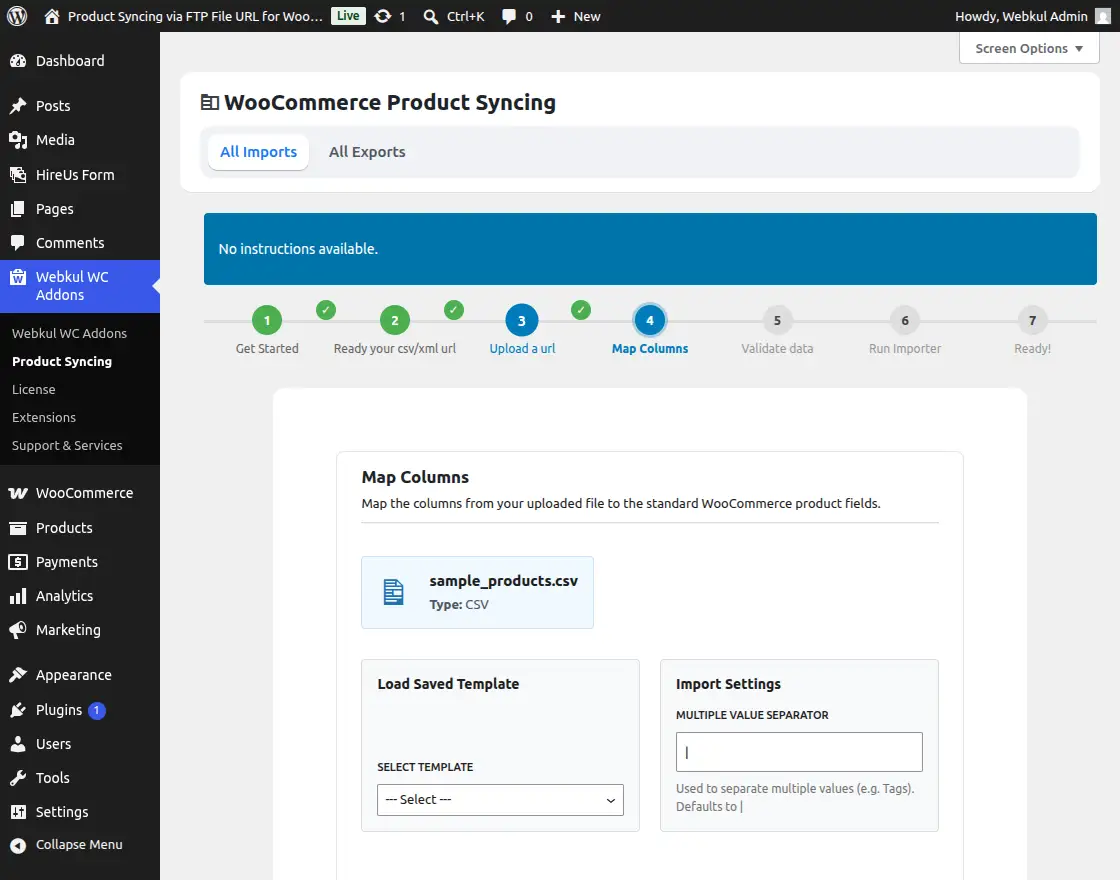Open the Select Template dropdown

500,800
